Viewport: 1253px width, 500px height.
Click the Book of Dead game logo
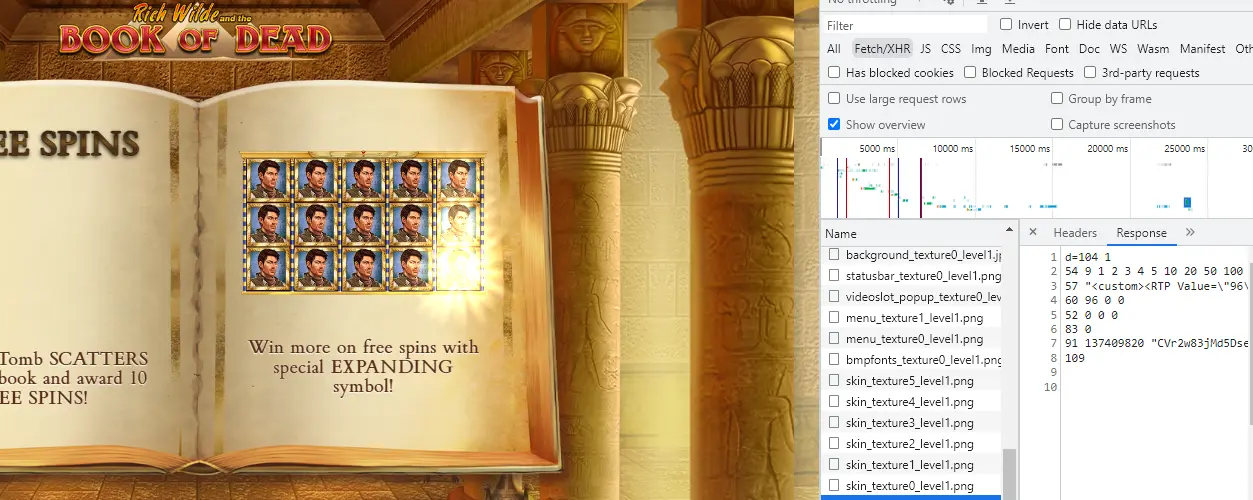(196, 30)
